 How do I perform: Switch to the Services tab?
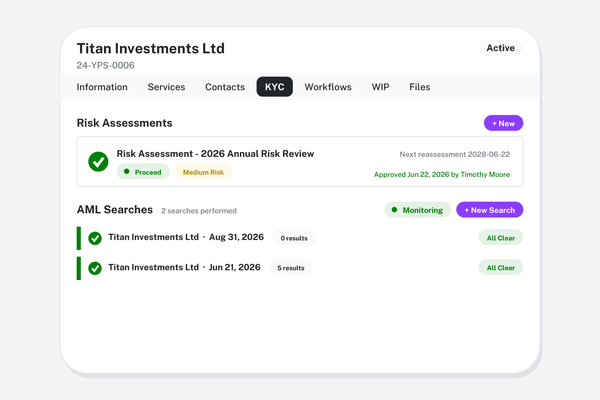coord(166,87)
